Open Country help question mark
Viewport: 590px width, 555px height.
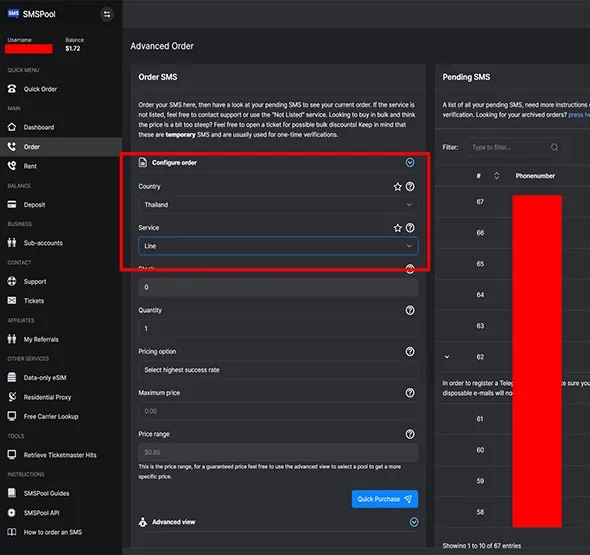pyautogui.click(x=410, y=187)
